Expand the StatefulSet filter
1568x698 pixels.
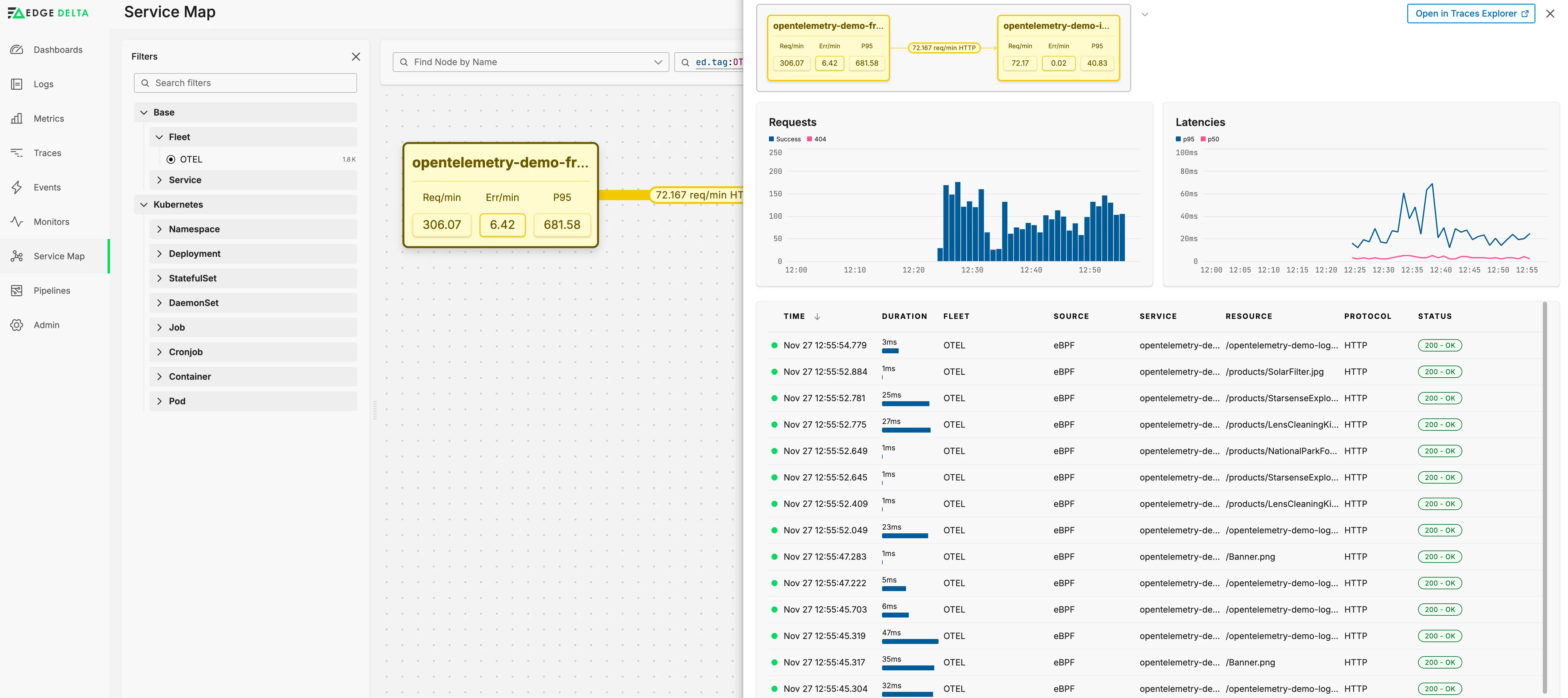pyautogui.click(x=253, y=278)
